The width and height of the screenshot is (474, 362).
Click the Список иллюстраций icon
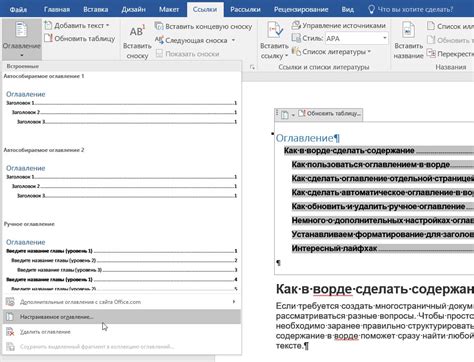point(431,26)
